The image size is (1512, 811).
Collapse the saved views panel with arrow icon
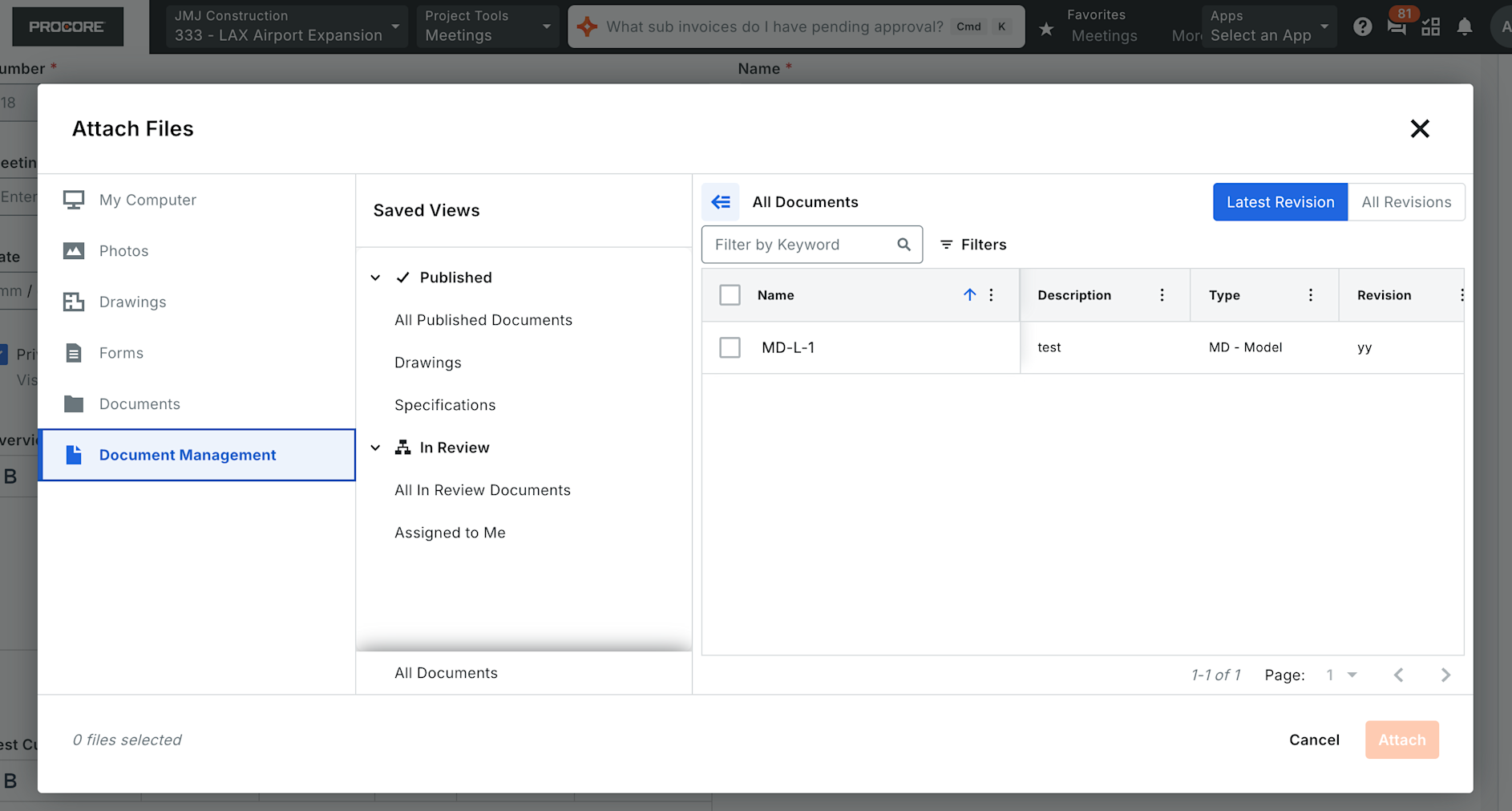(721, 202)
